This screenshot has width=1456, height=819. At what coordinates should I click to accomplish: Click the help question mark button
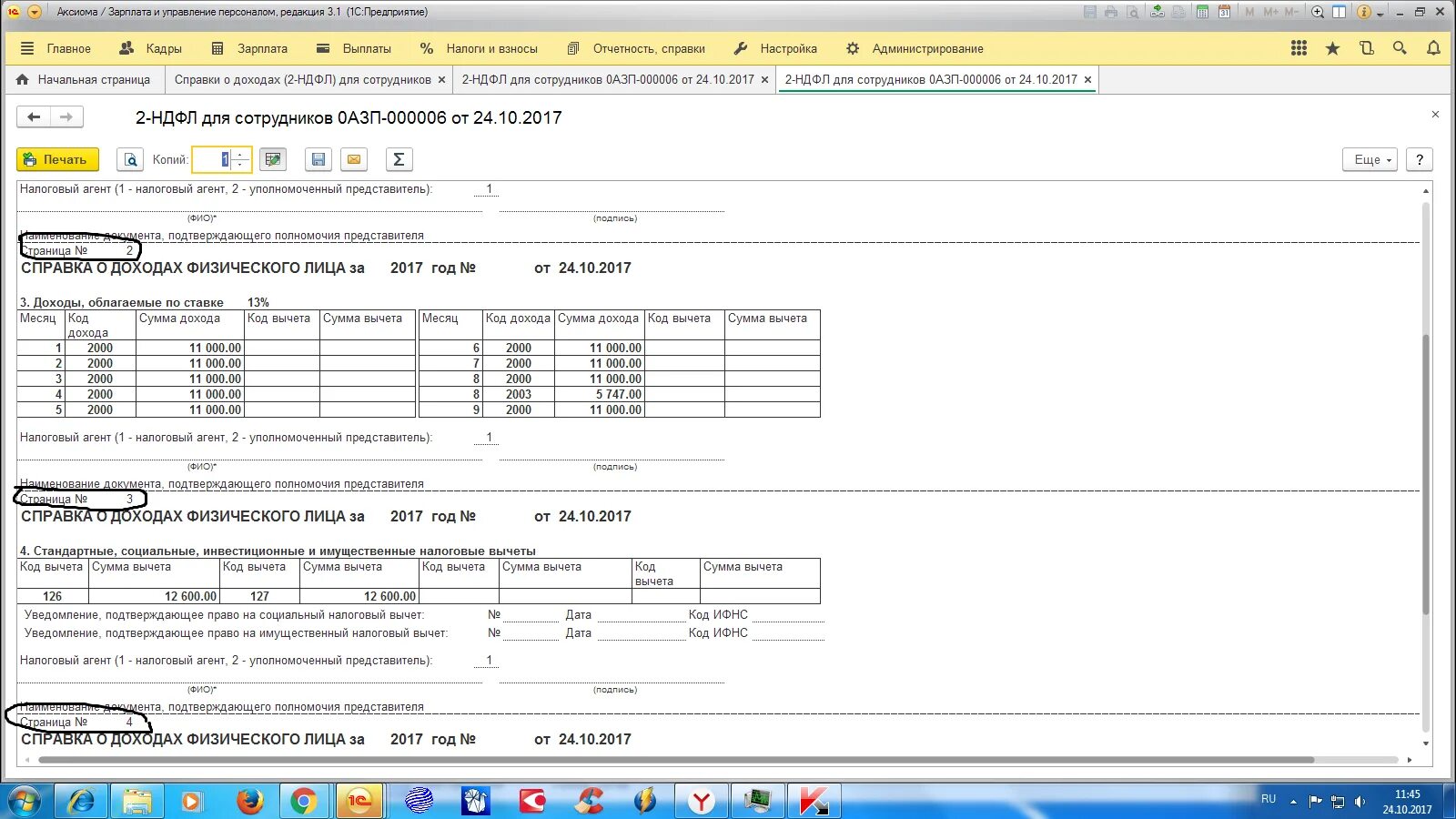pos(1420,160)
